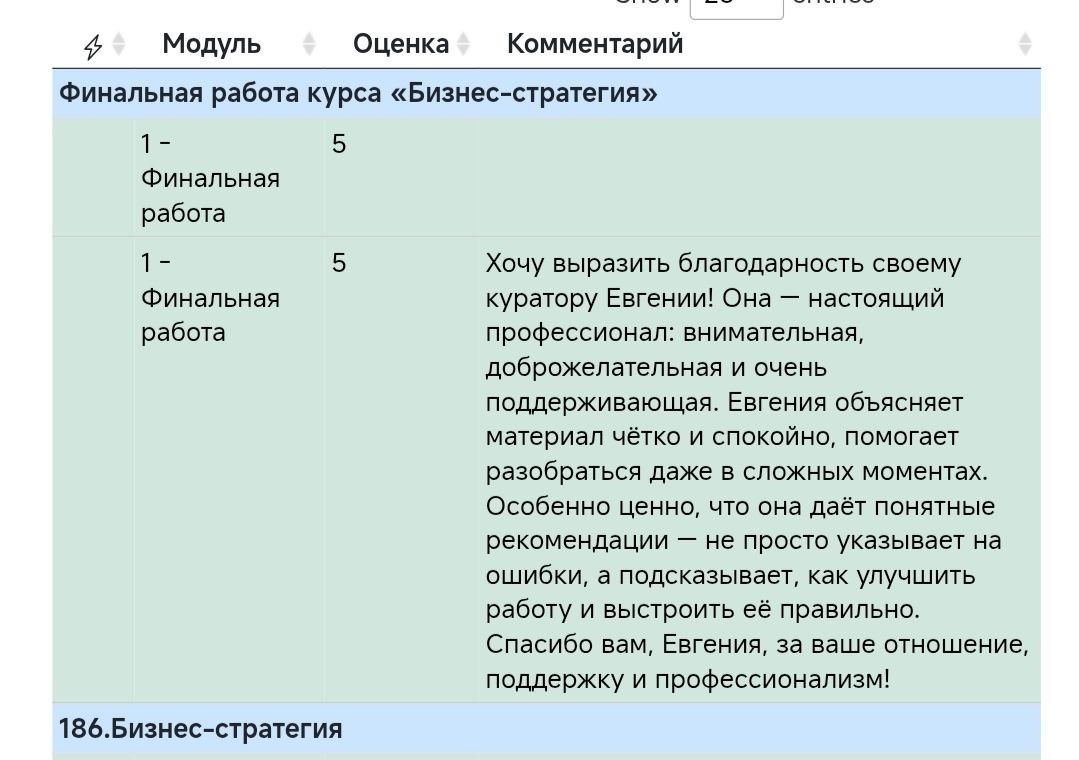Screen dimensions: 1079x760
Task: Select group row «186.Бизнес-стратегия»
Action: 546,728
